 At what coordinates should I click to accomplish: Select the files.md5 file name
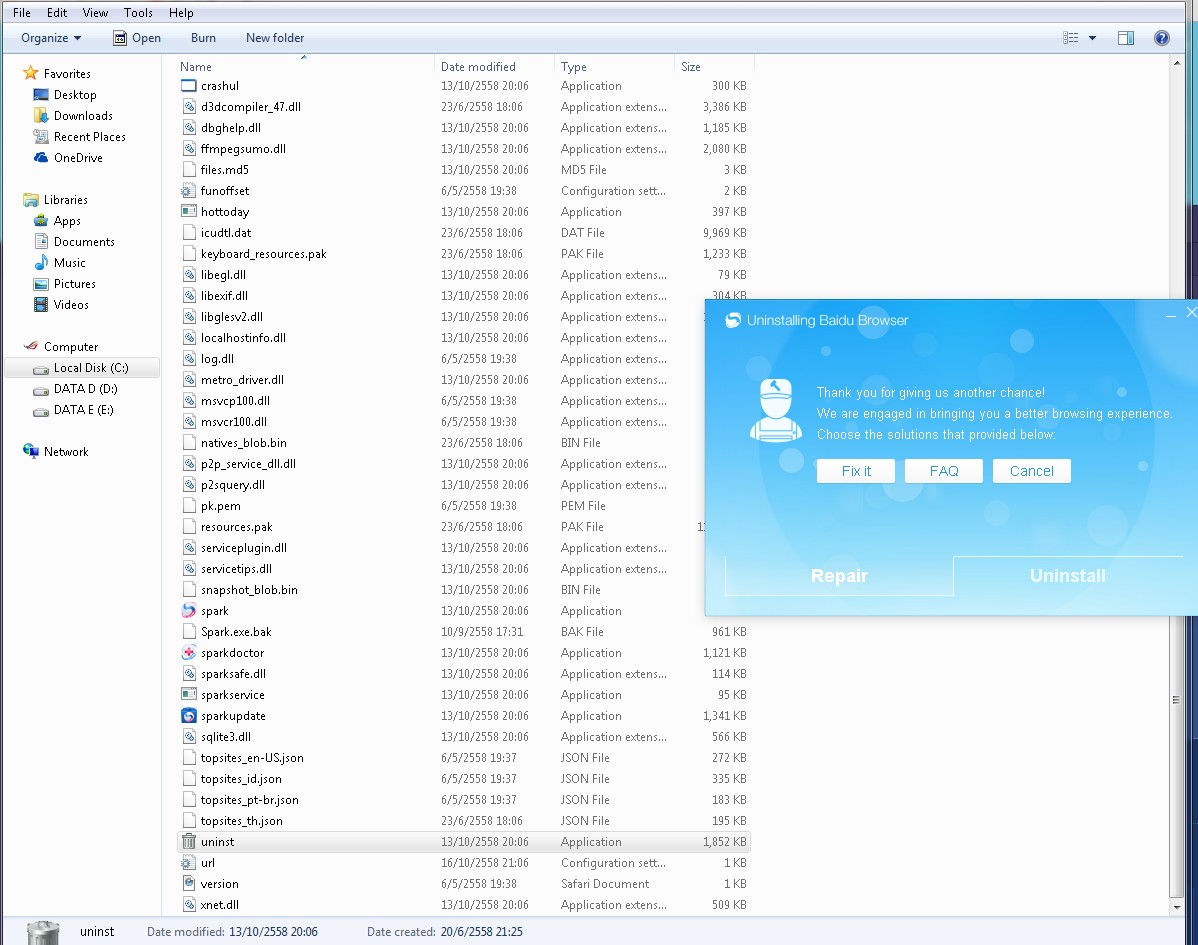pos(225,170)
